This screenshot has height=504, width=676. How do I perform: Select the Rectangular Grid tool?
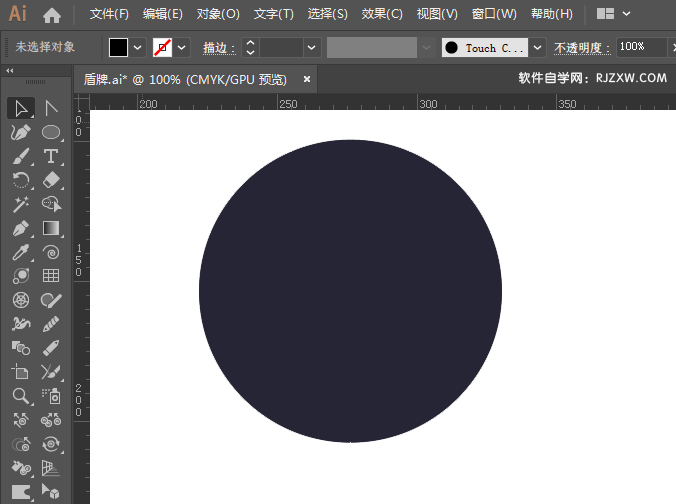(51, 275)
